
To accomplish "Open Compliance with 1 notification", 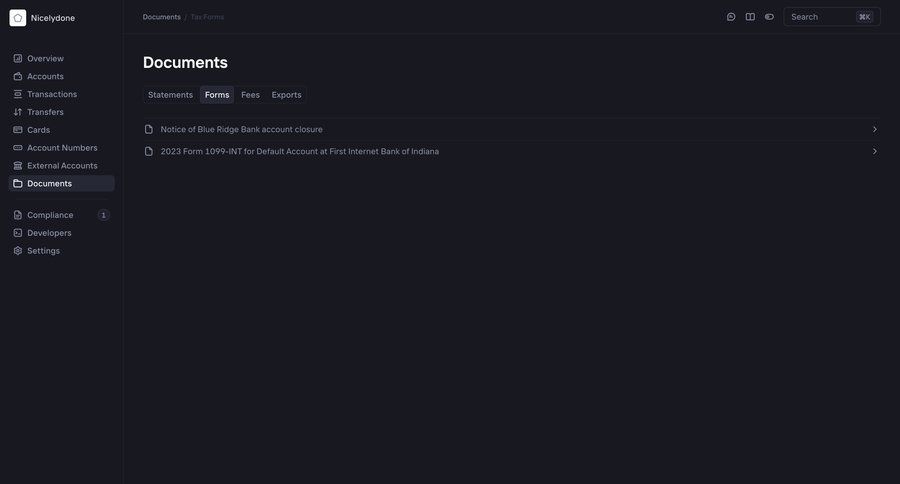I will tap(50, 215).
